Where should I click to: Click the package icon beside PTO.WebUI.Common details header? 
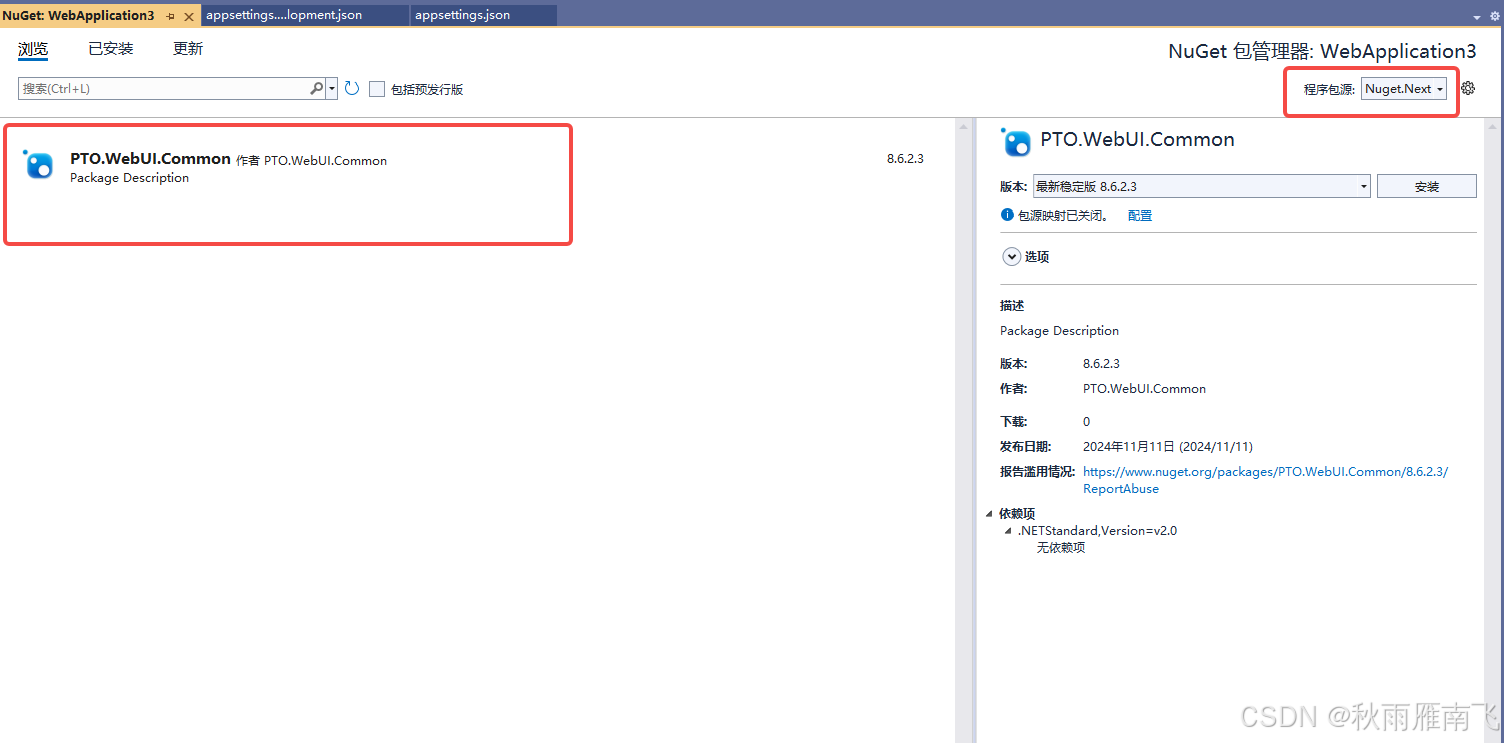[x=1016, y=142]
